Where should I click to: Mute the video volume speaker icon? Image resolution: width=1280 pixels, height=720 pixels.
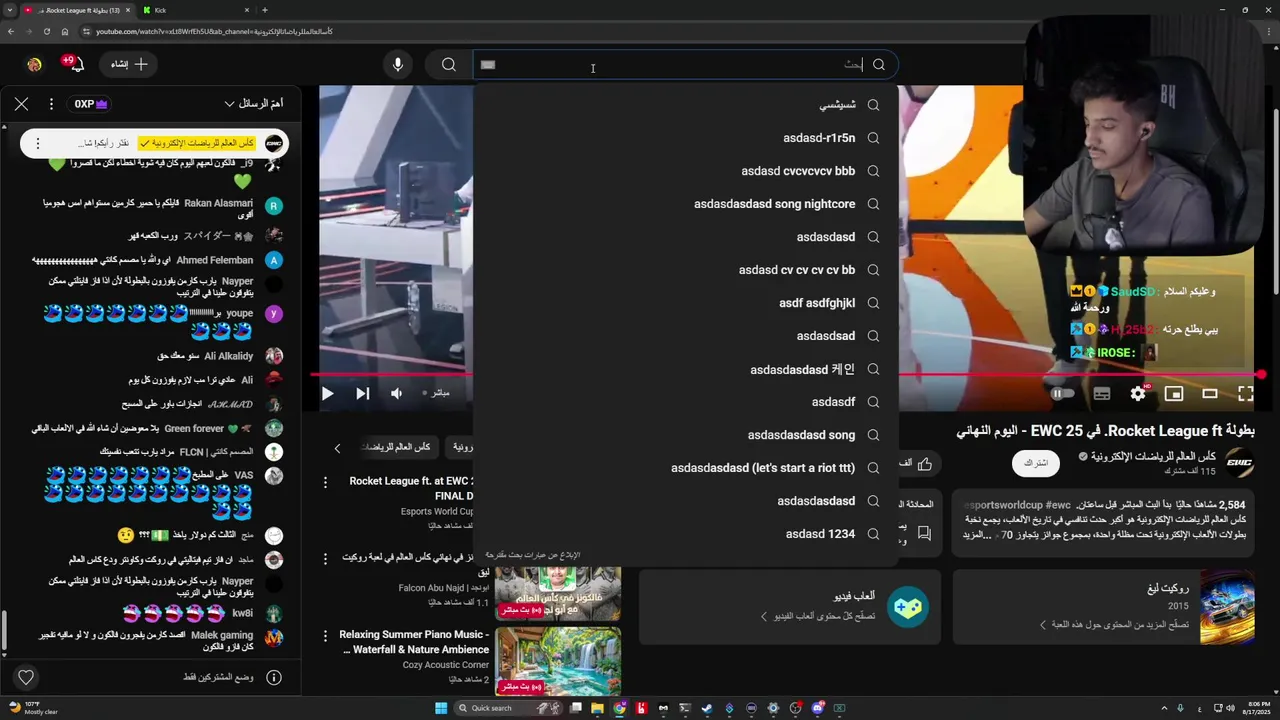click(x=397, y=394)
